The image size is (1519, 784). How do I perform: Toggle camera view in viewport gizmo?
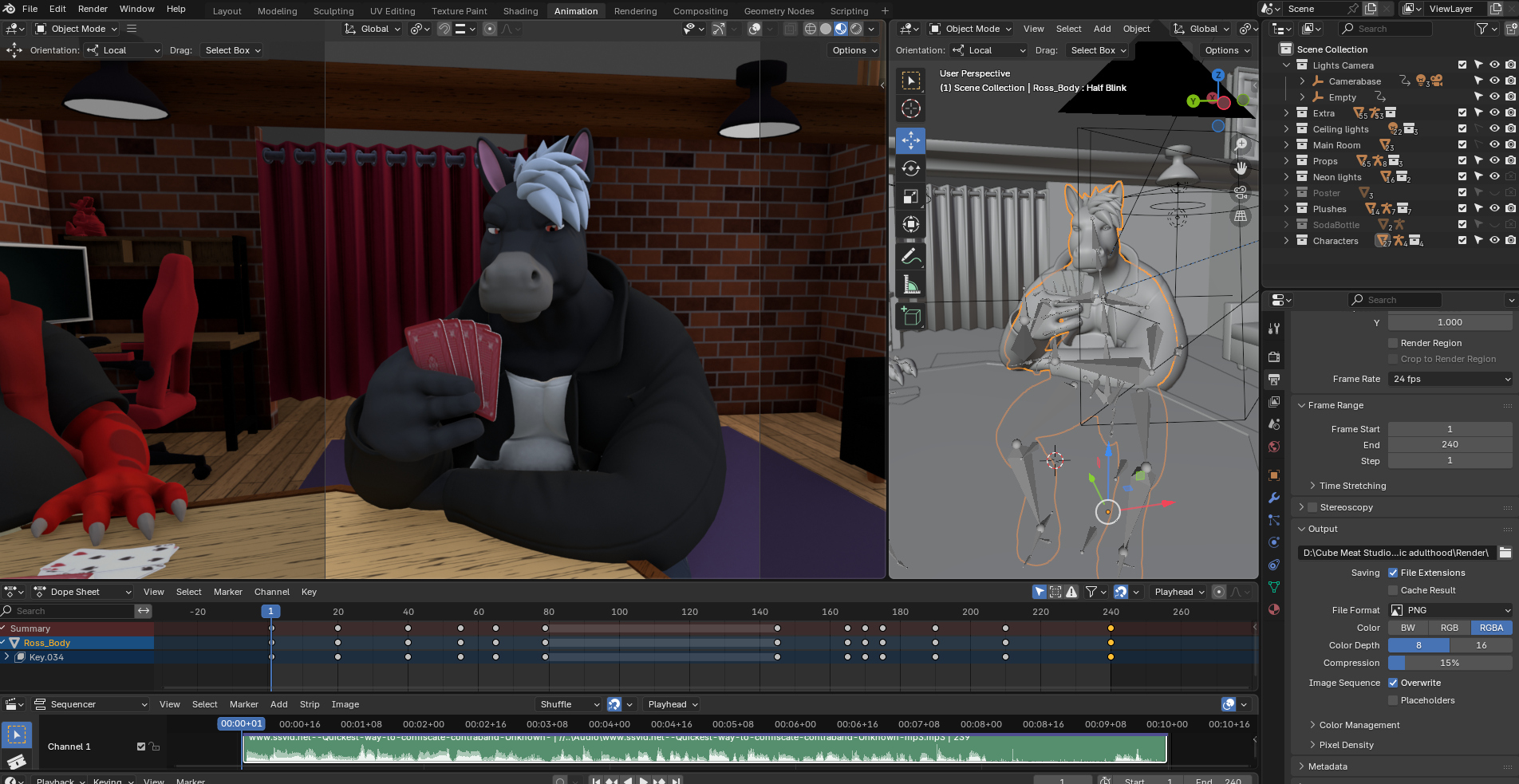click(x=1241, y=192)
